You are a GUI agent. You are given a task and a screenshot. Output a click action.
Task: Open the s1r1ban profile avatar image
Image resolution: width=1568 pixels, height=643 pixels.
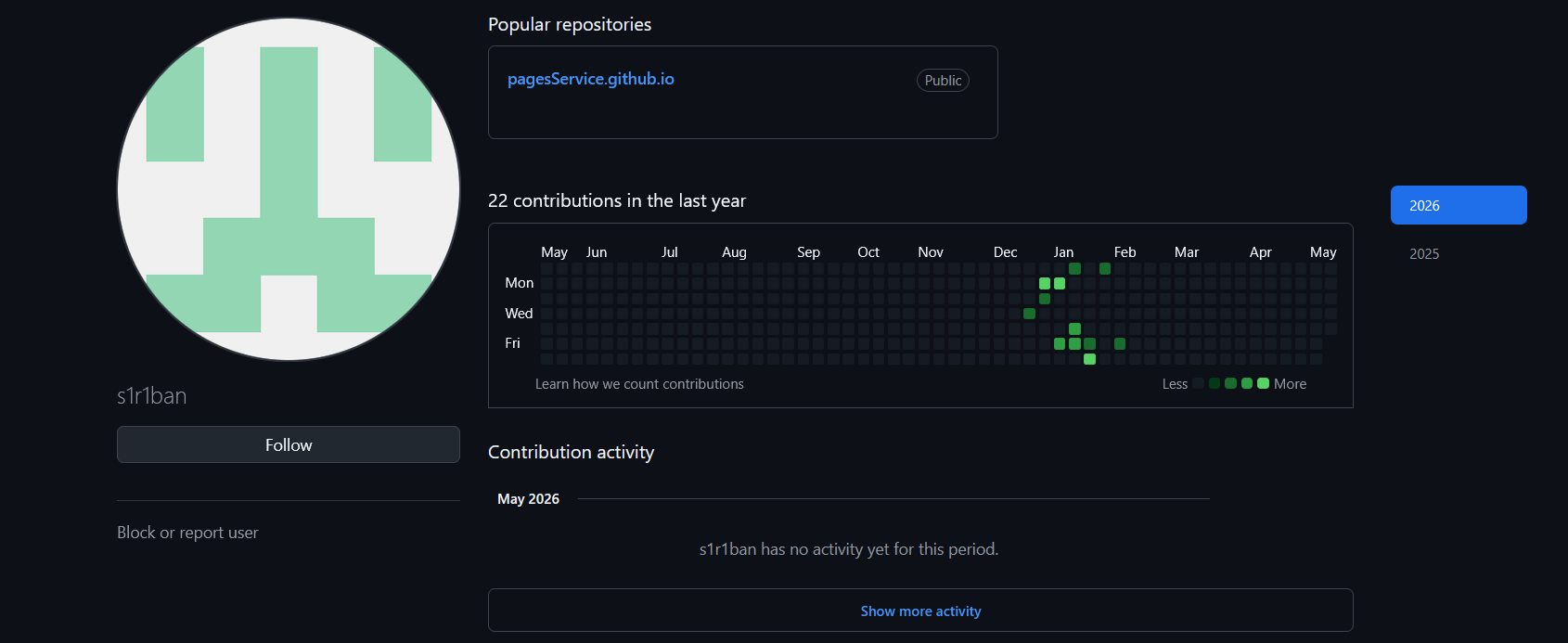coord(289,189)
